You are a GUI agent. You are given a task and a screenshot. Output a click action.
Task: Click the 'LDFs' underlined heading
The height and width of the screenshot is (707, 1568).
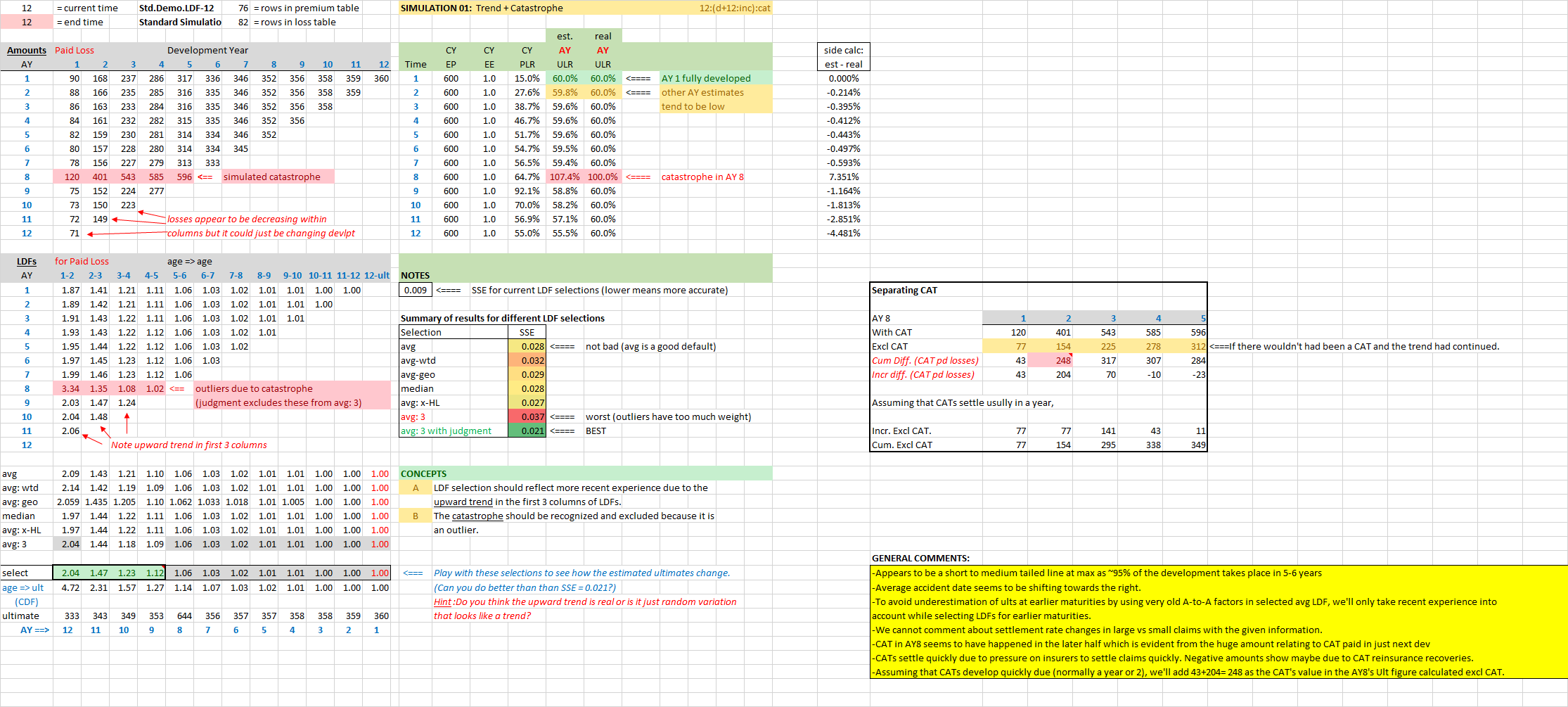pos(27,261)
